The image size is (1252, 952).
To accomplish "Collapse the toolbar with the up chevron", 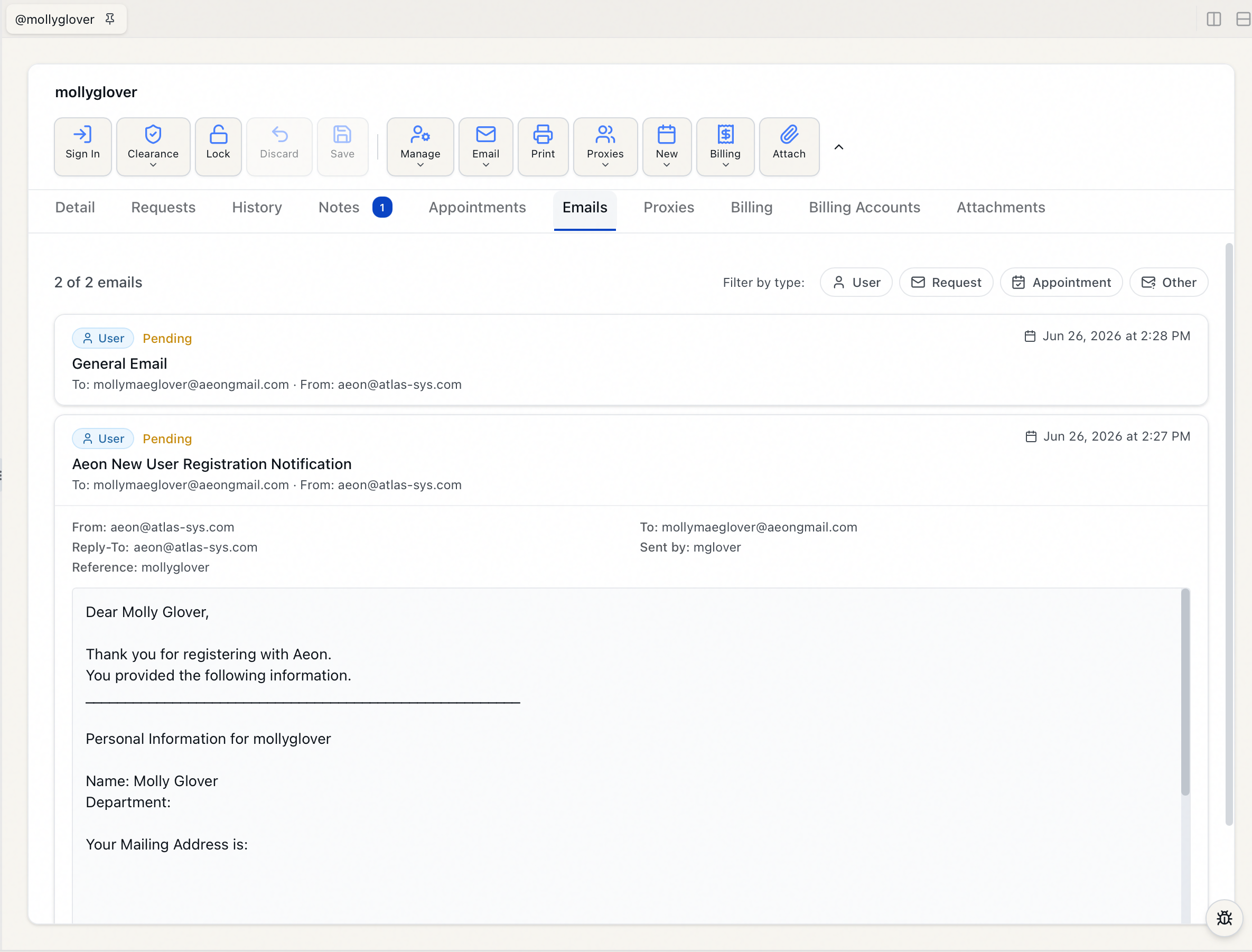I will click(x=839, y=147).
